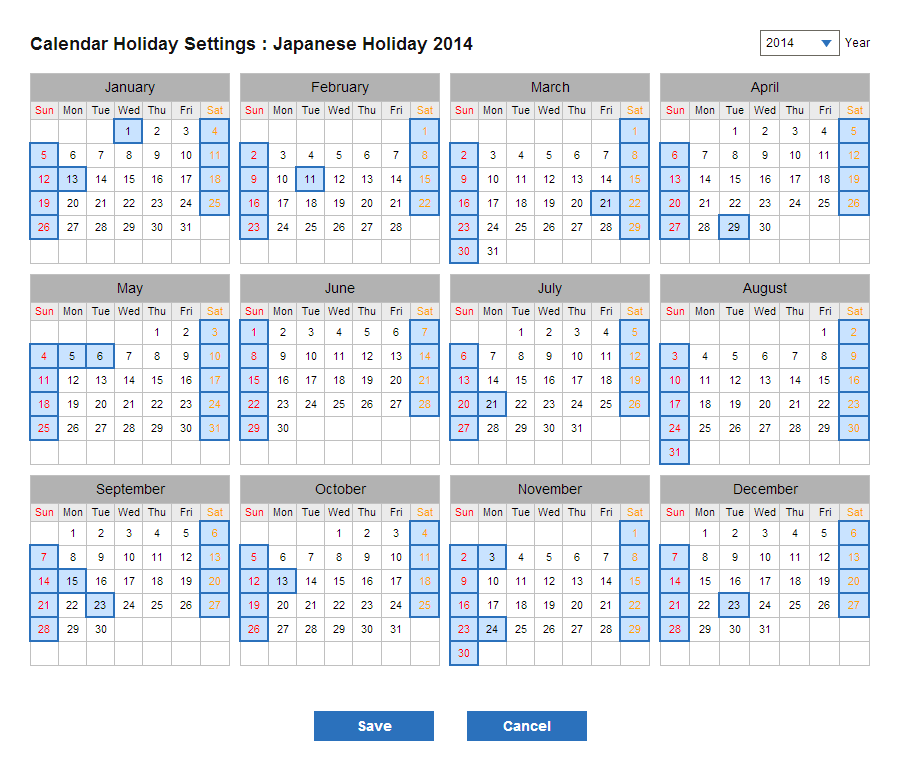Toggle July 21 holiday selection
This screenshot has width=899, height=771.
[492, 404]
